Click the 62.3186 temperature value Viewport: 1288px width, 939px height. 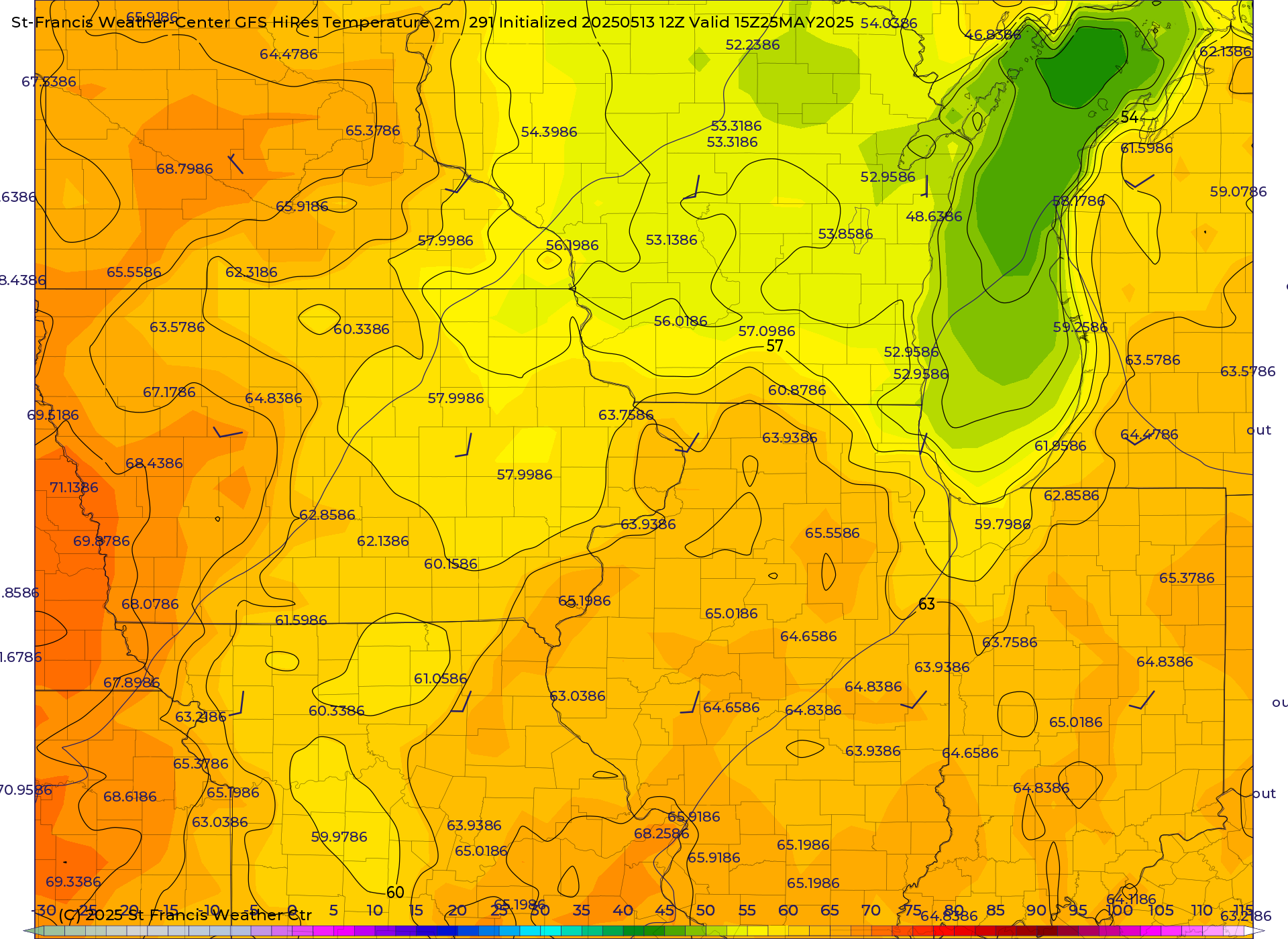252,272
